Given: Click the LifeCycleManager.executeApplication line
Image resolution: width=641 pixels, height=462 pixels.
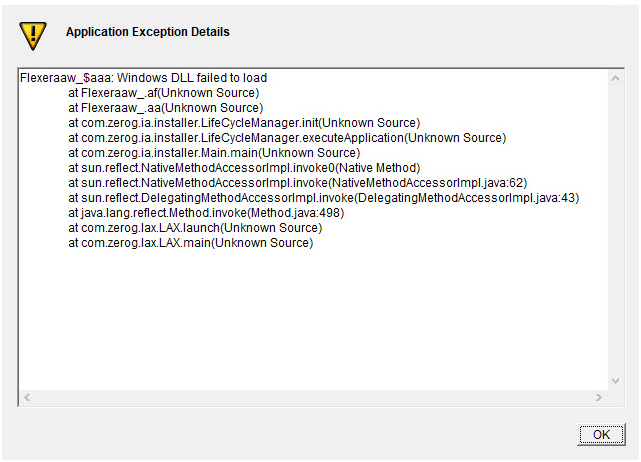Looking at the screenshot, I should click(x=287, y=138).
